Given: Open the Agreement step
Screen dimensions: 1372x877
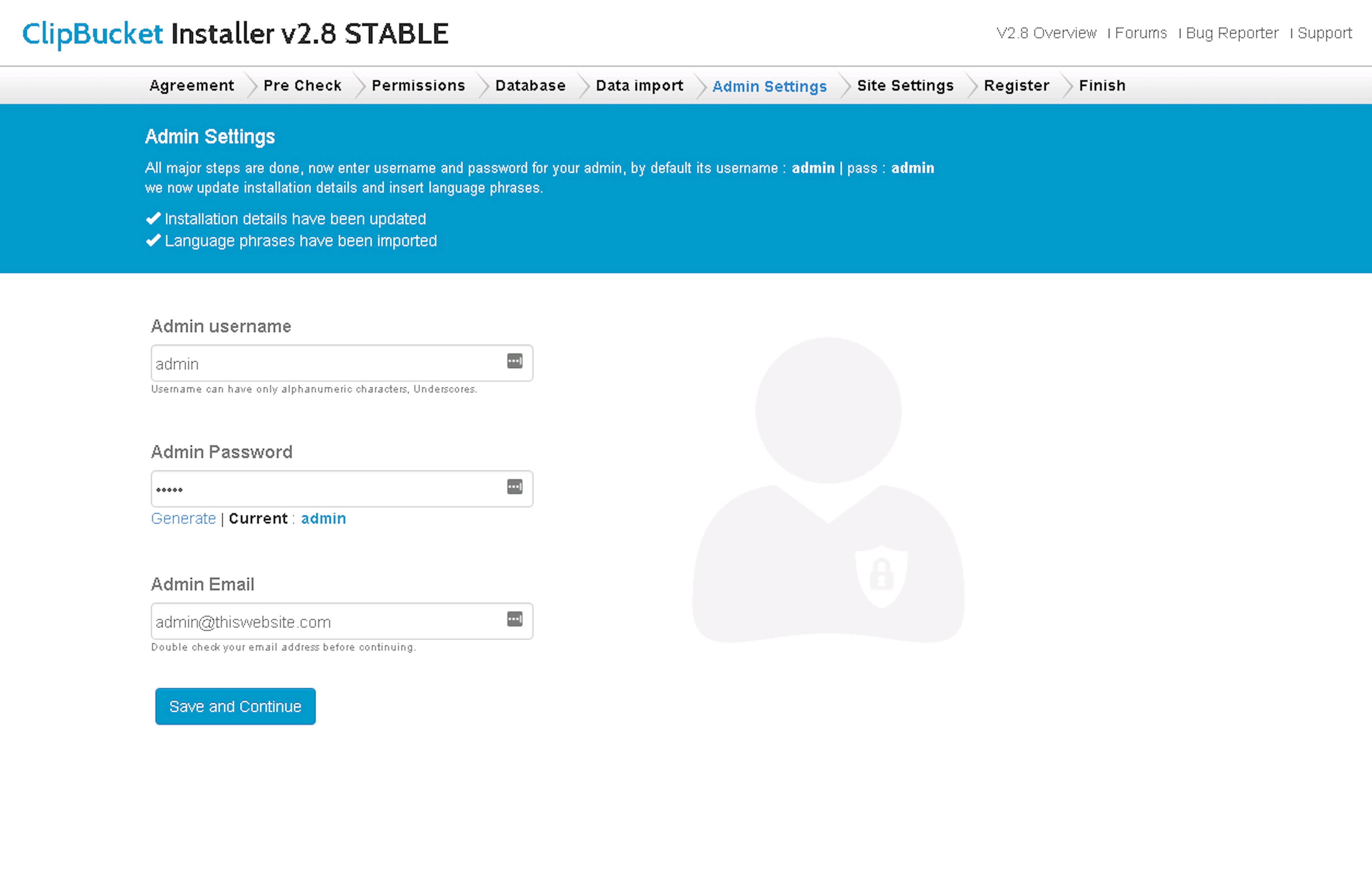Looking at the screenshot, I should (x=192, y=85).
